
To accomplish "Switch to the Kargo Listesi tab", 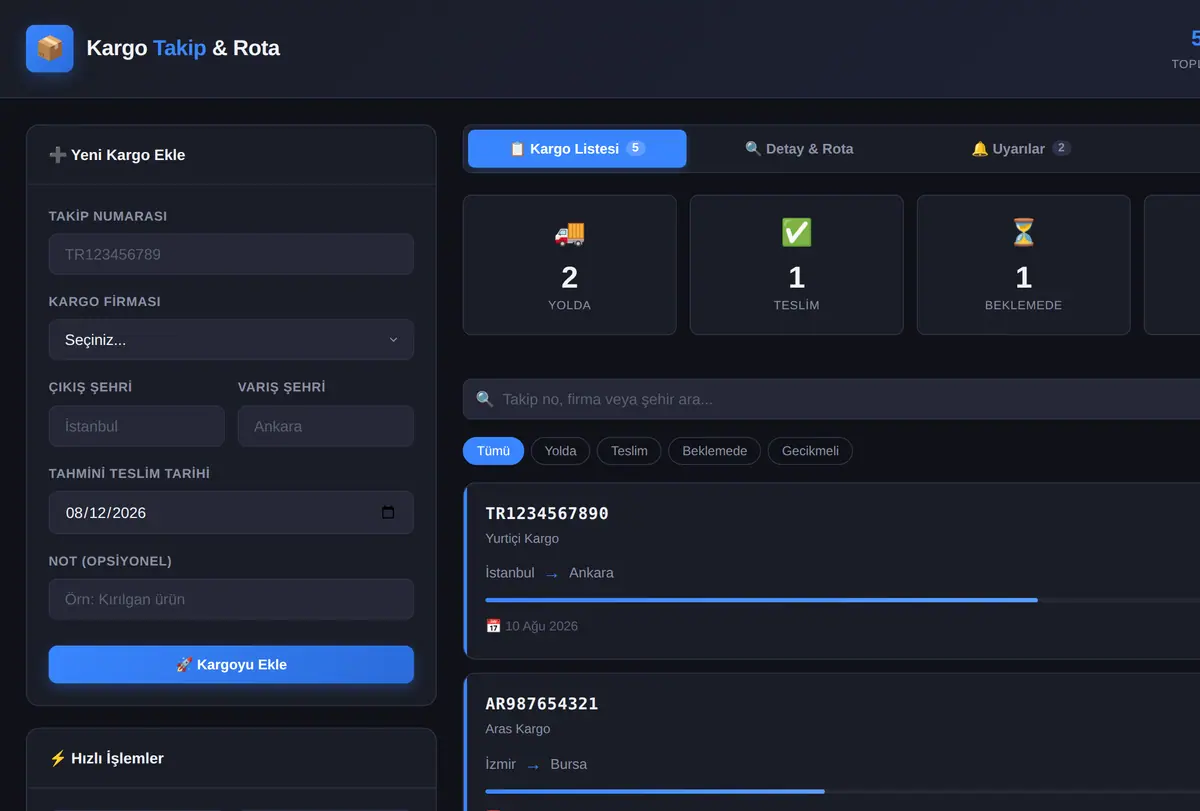I will click(577, 149).
